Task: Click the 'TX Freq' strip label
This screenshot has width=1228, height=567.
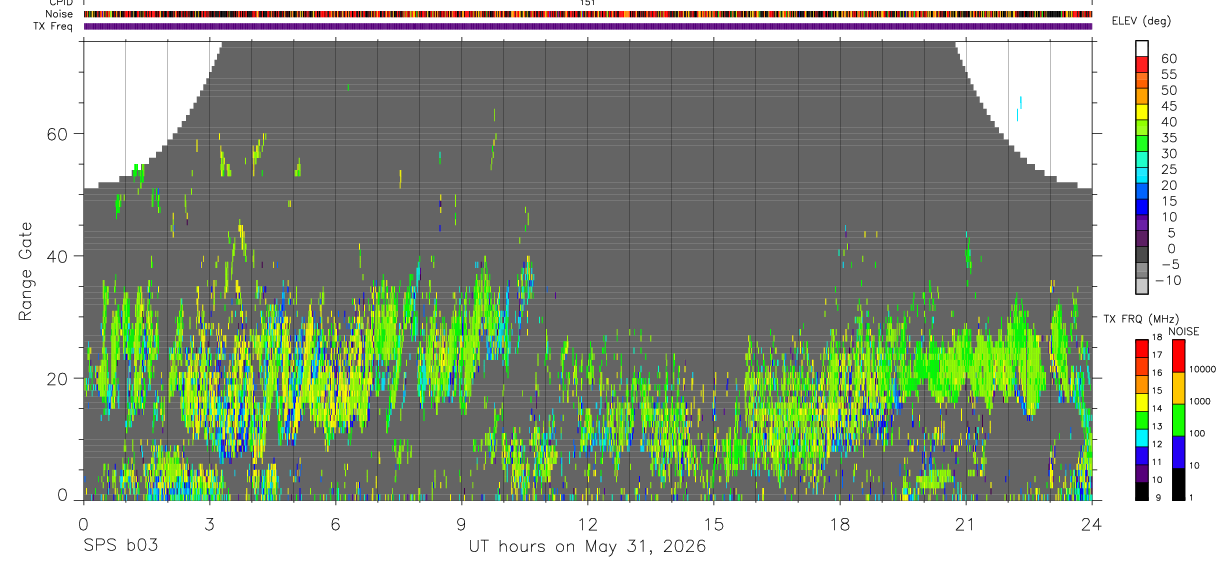Action: (x=55, y=26)
